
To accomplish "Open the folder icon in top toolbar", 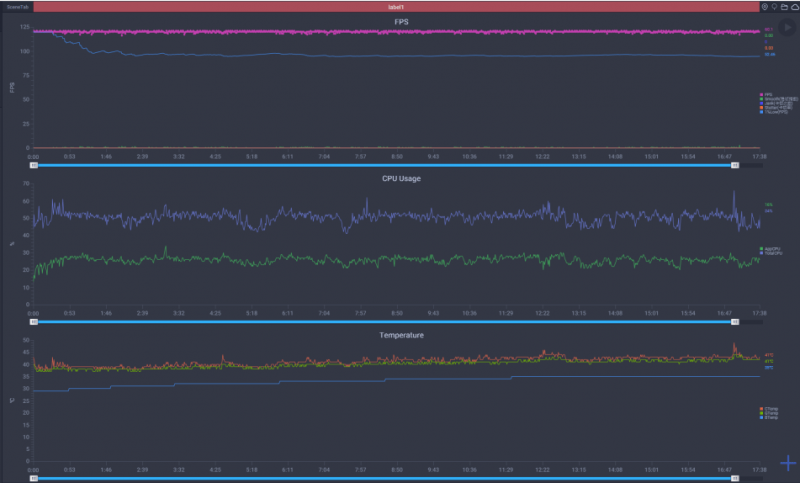I will click(x=785, y=6).
